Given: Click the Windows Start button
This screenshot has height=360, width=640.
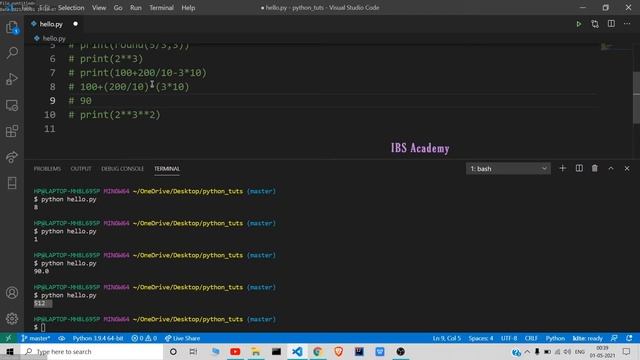Looking at the screenshot, I should pos(10,351).
